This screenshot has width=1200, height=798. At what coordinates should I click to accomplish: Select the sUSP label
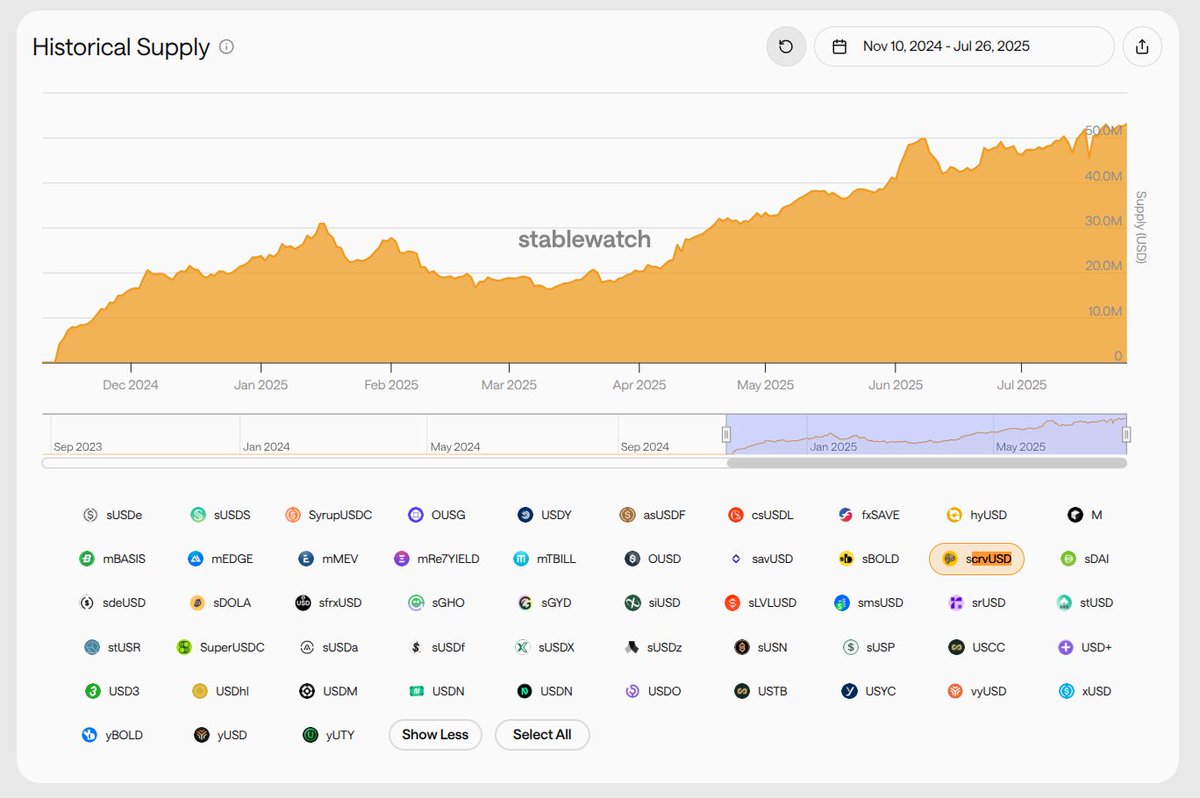coord(881,647)
